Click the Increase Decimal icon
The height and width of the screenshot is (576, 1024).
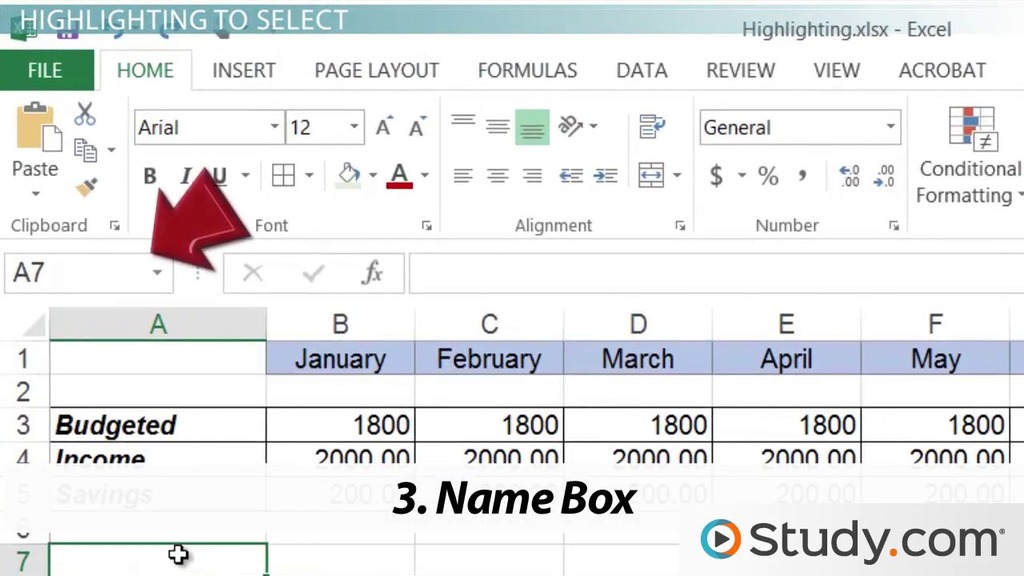(x=848, y=176)
